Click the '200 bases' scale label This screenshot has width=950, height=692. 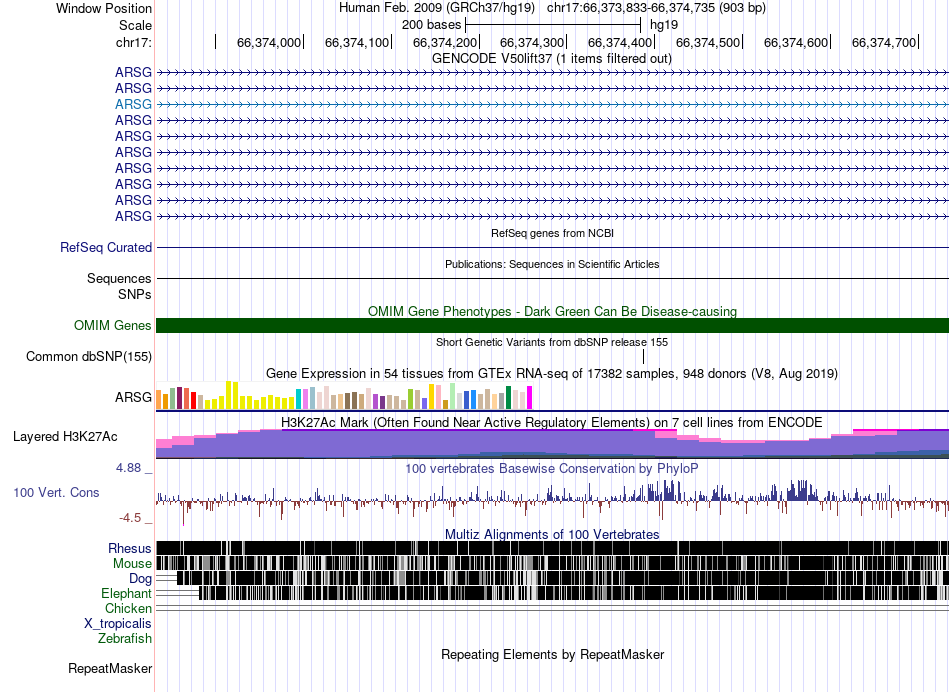pos(431,25)
